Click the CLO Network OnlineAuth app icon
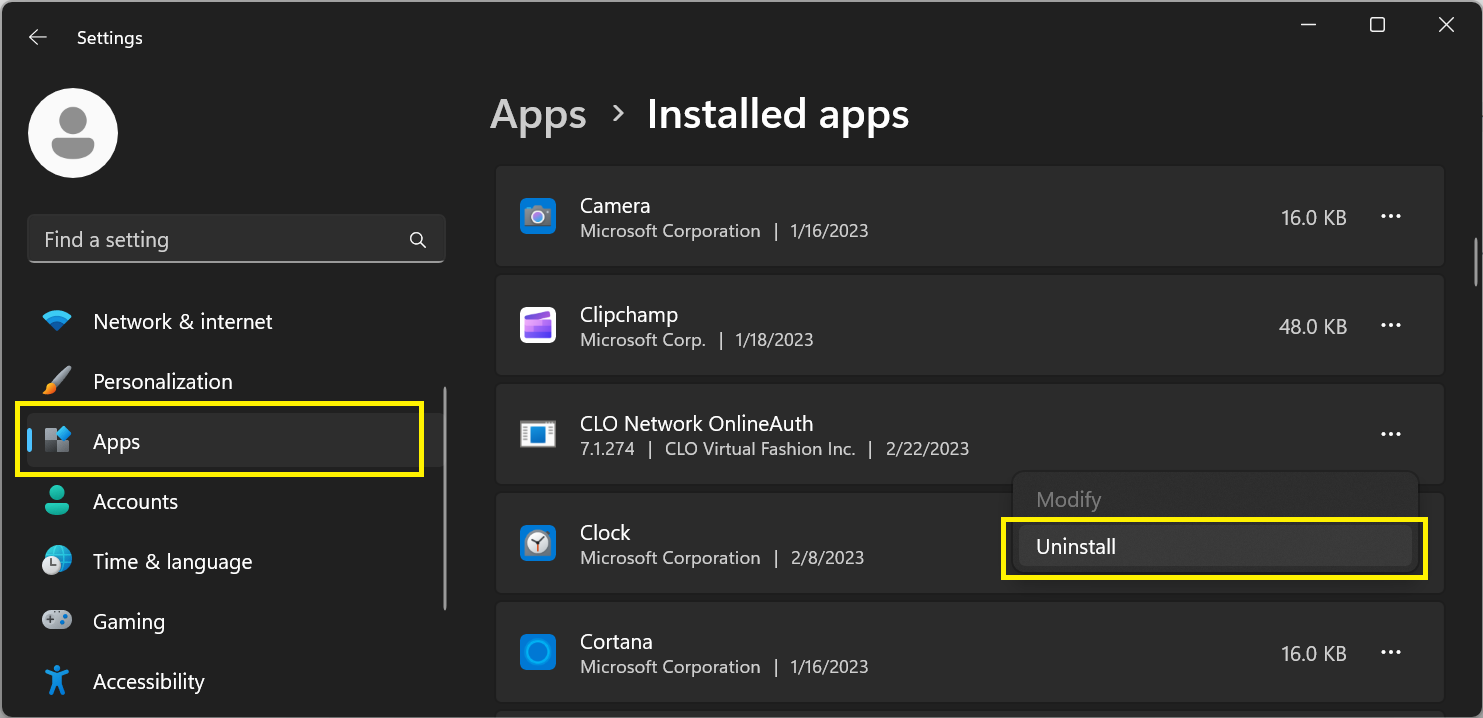This screenshot has width=1483, height=718. click(x=538, y=434)
